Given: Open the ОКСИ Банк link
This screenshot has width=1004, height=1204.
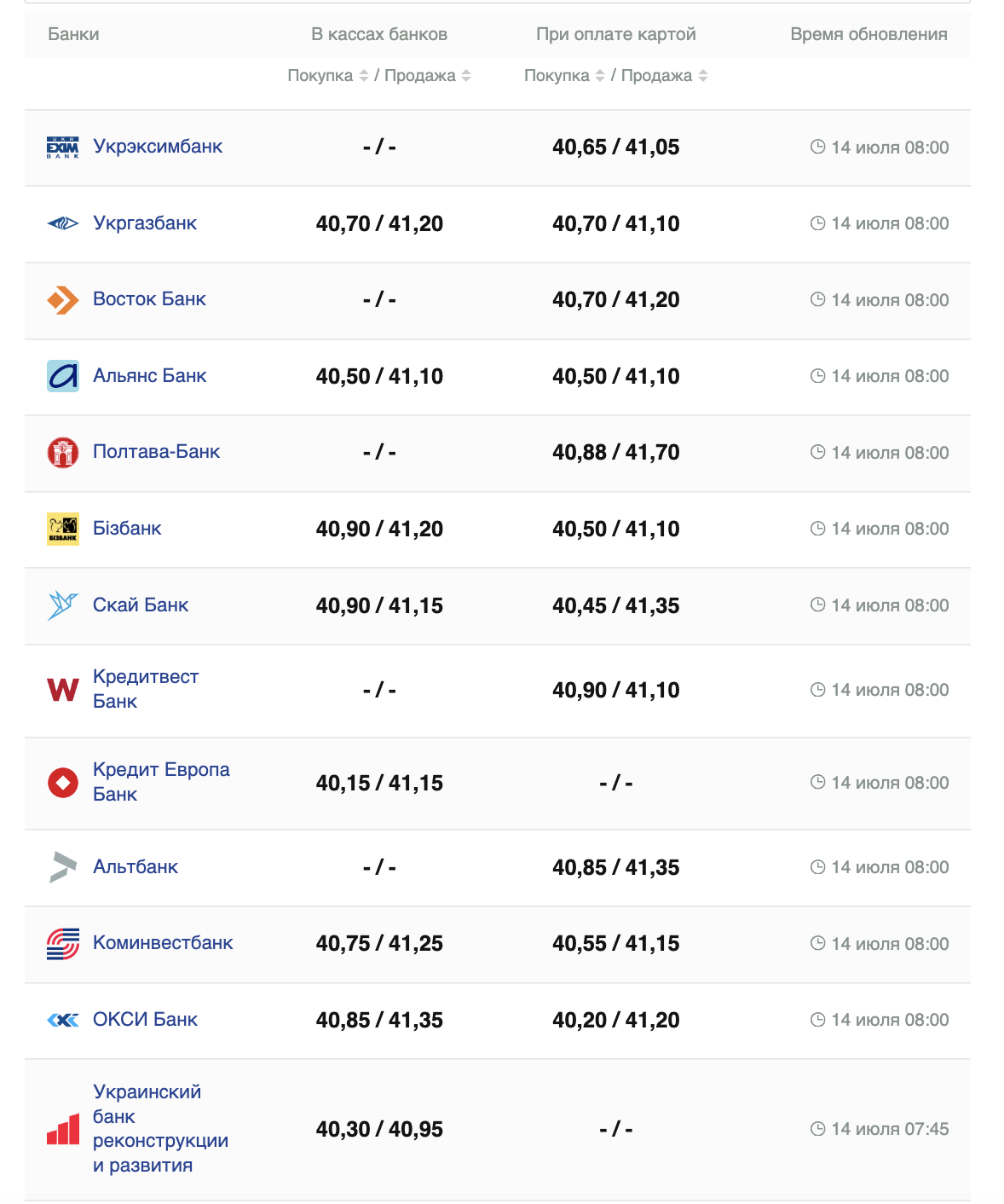Looking at the screenshot, I should pos(145,1020).
